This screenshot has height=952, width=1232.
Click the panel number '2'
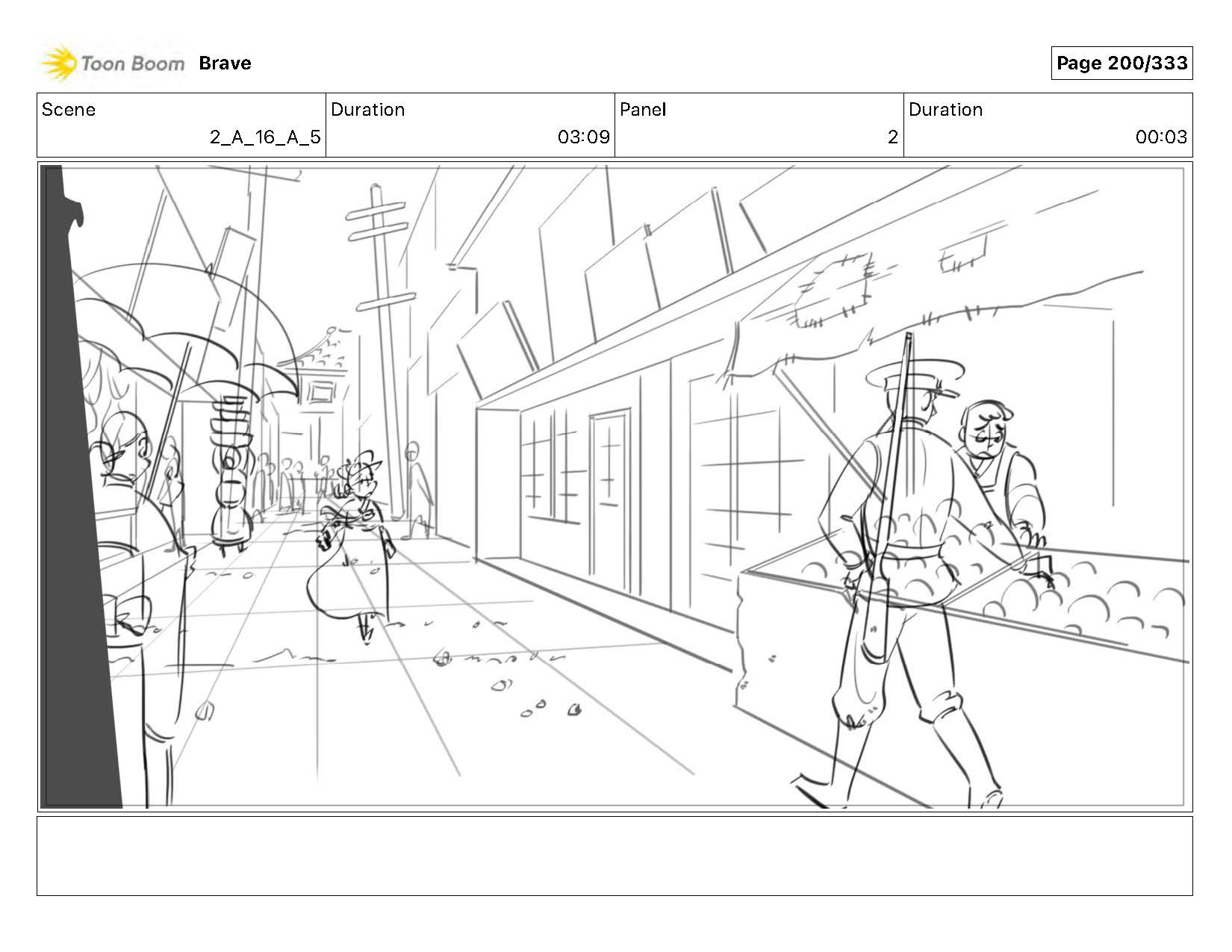892,137
